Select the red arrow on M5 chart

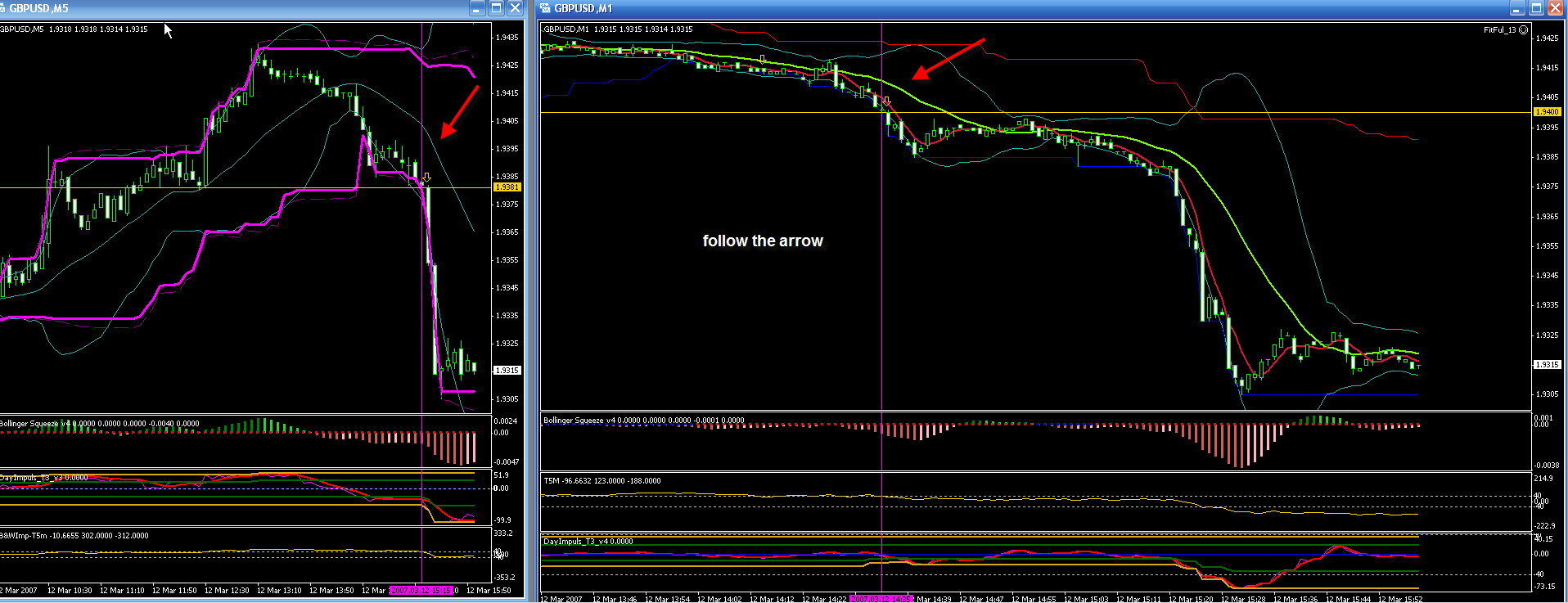tap(458, 112)
